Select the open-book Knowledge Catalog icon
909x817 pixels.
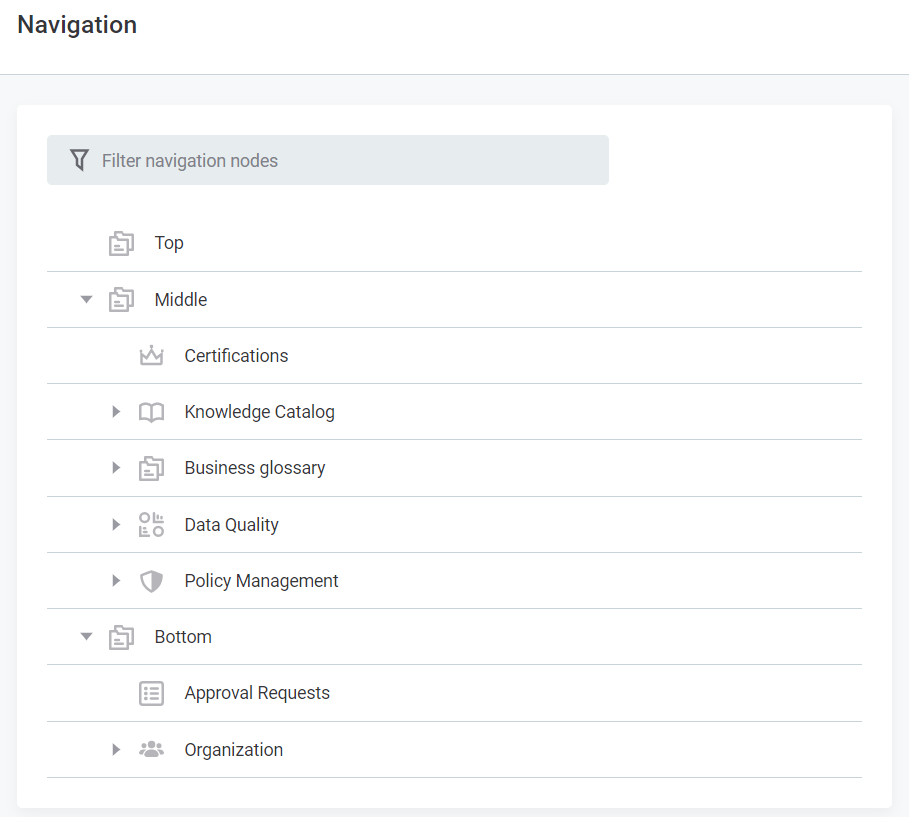click(151, 411)
